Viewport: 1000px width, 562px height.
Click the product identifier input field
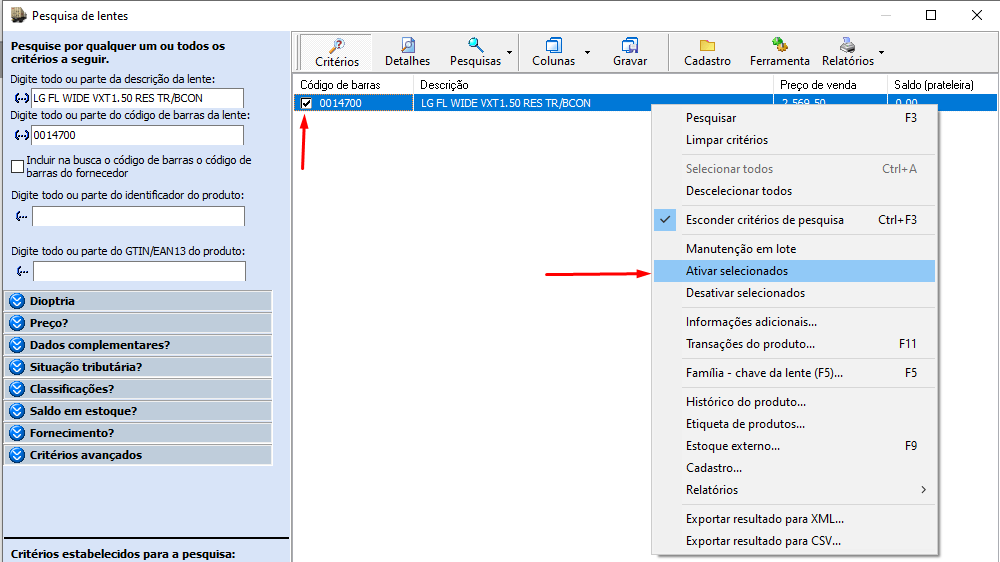coord(138,216)
